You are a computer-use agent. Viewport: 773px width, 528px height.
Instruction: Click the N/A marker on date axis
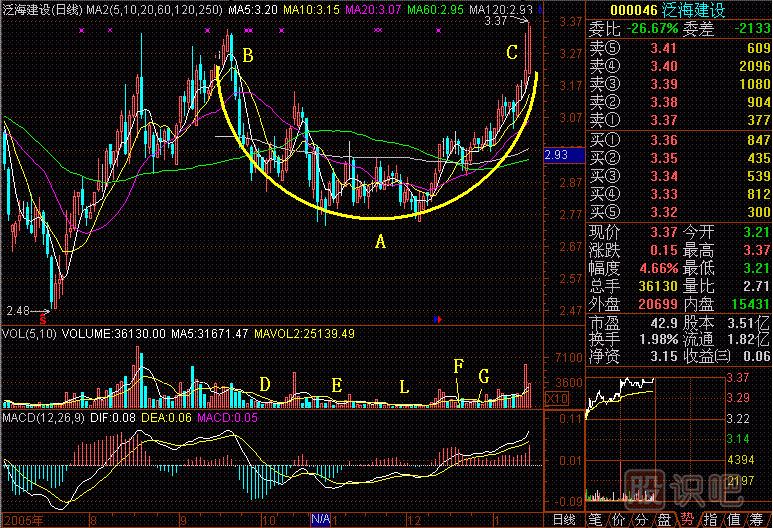[x=320, y=520]
